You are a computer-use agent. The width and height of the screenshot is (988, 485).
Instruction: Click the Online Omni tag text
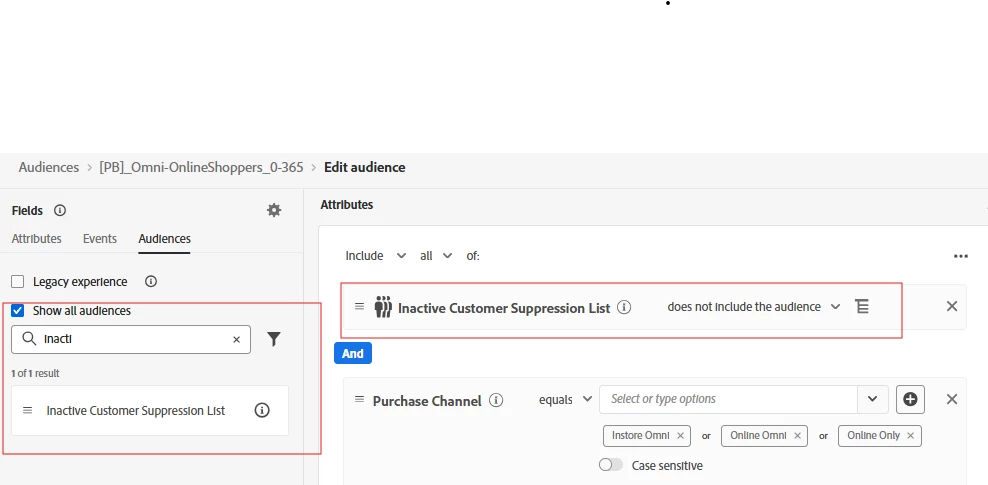click(758, 436)
